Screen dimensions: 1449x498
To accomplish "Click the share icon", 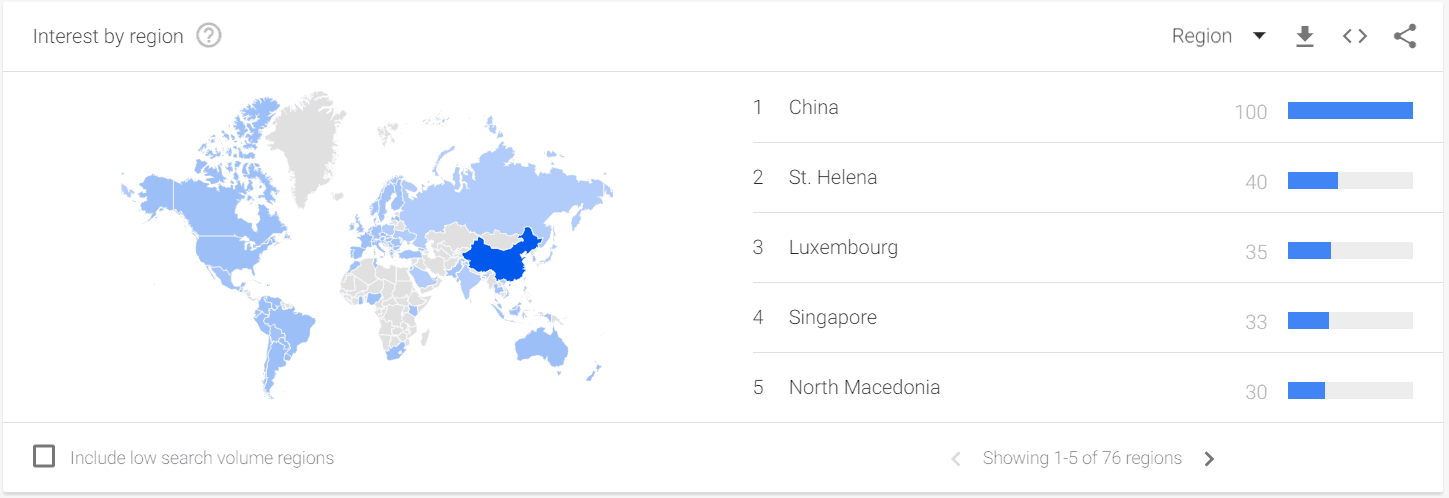I will click(x=1405, y=36).
